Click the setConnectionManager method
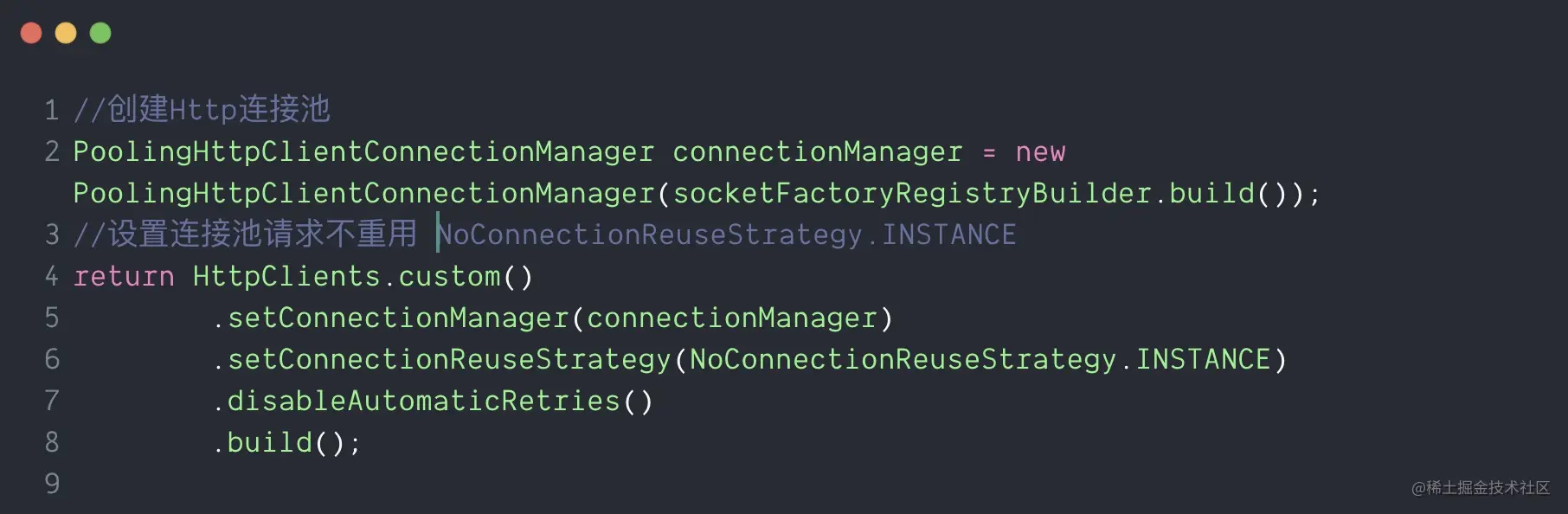 pyautogui.click(x=398, y=318)
